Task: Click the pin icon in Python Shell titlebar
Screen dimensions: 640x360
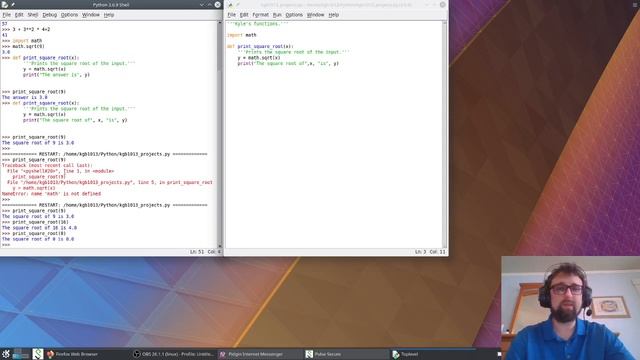Action: pyautogui.click(x=13, y=4)
